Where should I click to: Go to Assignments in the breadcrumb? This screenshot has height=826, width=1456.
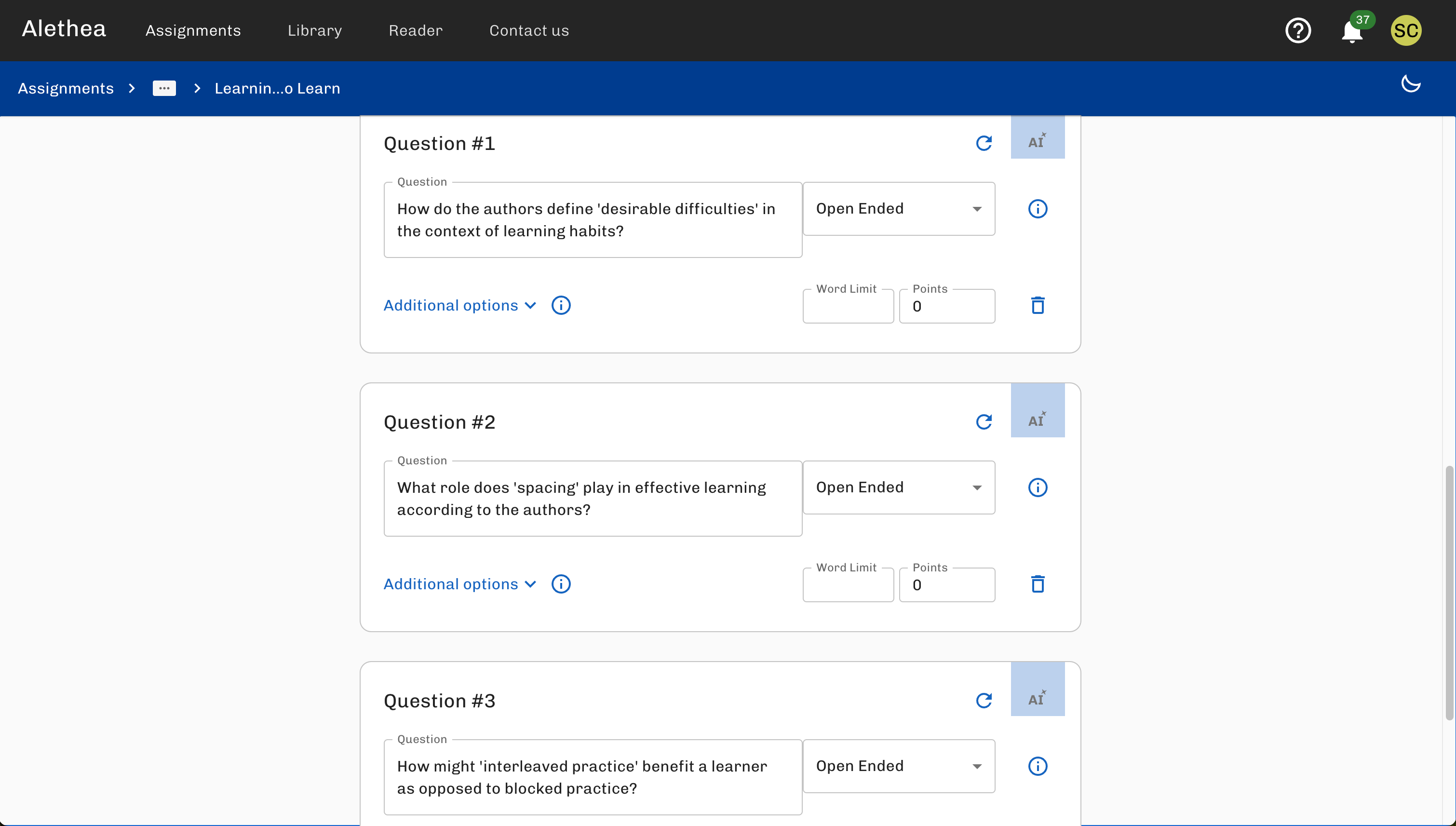tap(66, 89)
